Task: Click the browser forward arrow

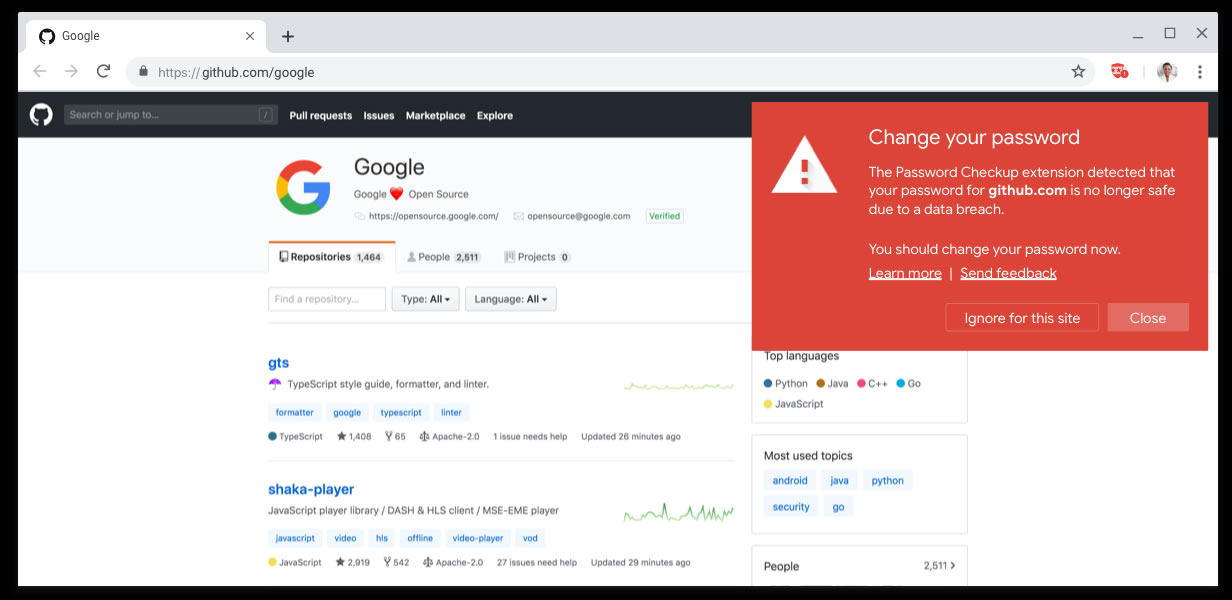Action: click(71, 71)
